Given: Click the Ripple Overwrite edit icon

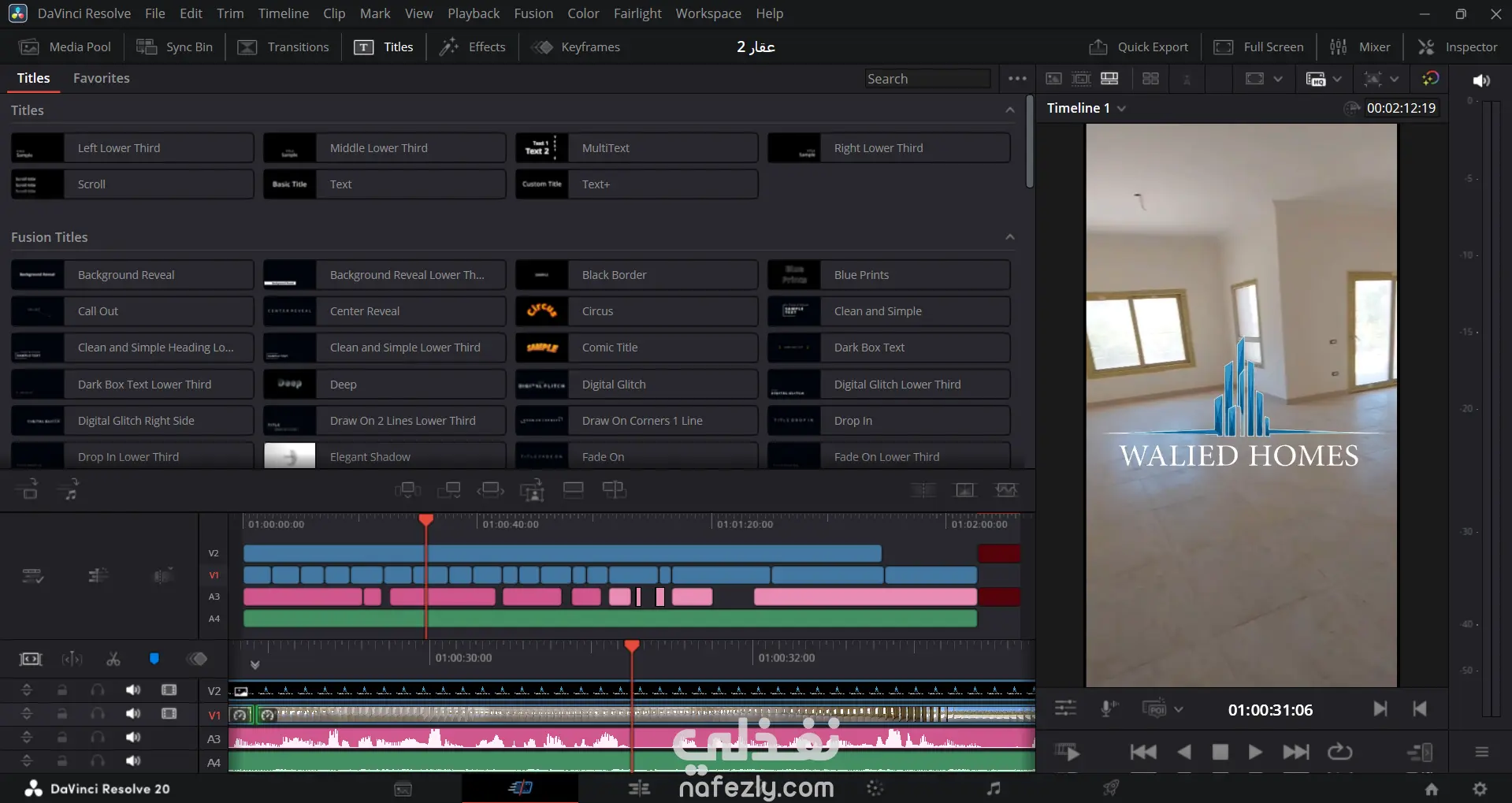Looking at the screenshot, I should click(490, 490).
